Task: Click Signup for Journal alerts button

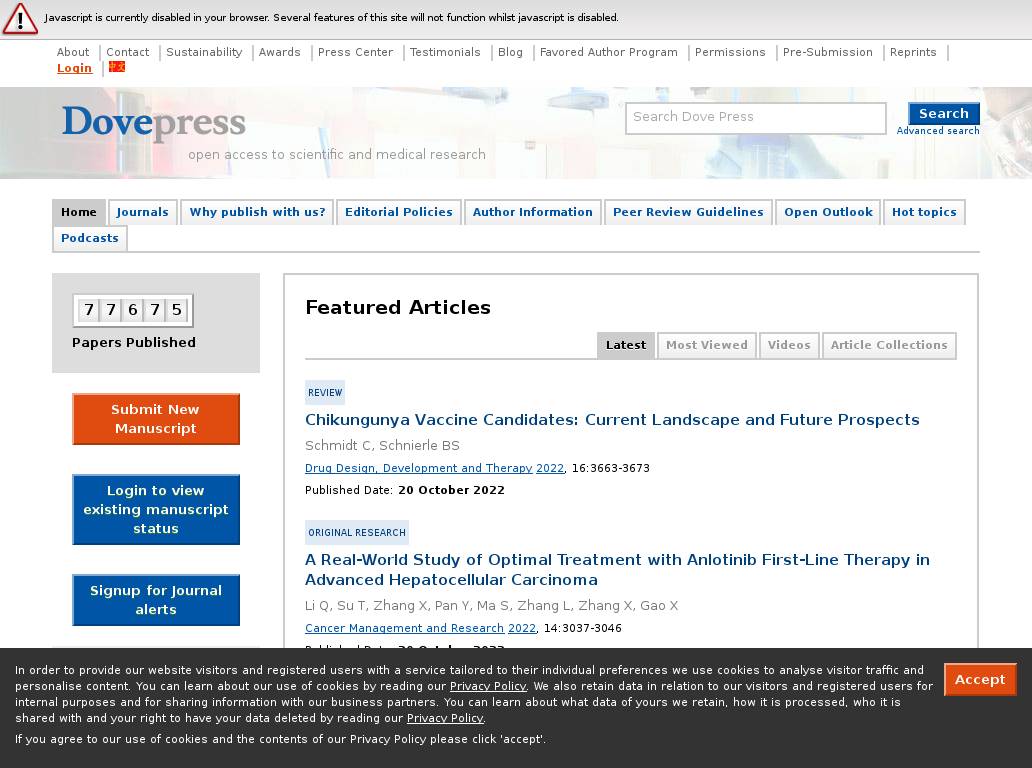Action: pyautogui.click(x=156, y=600)
